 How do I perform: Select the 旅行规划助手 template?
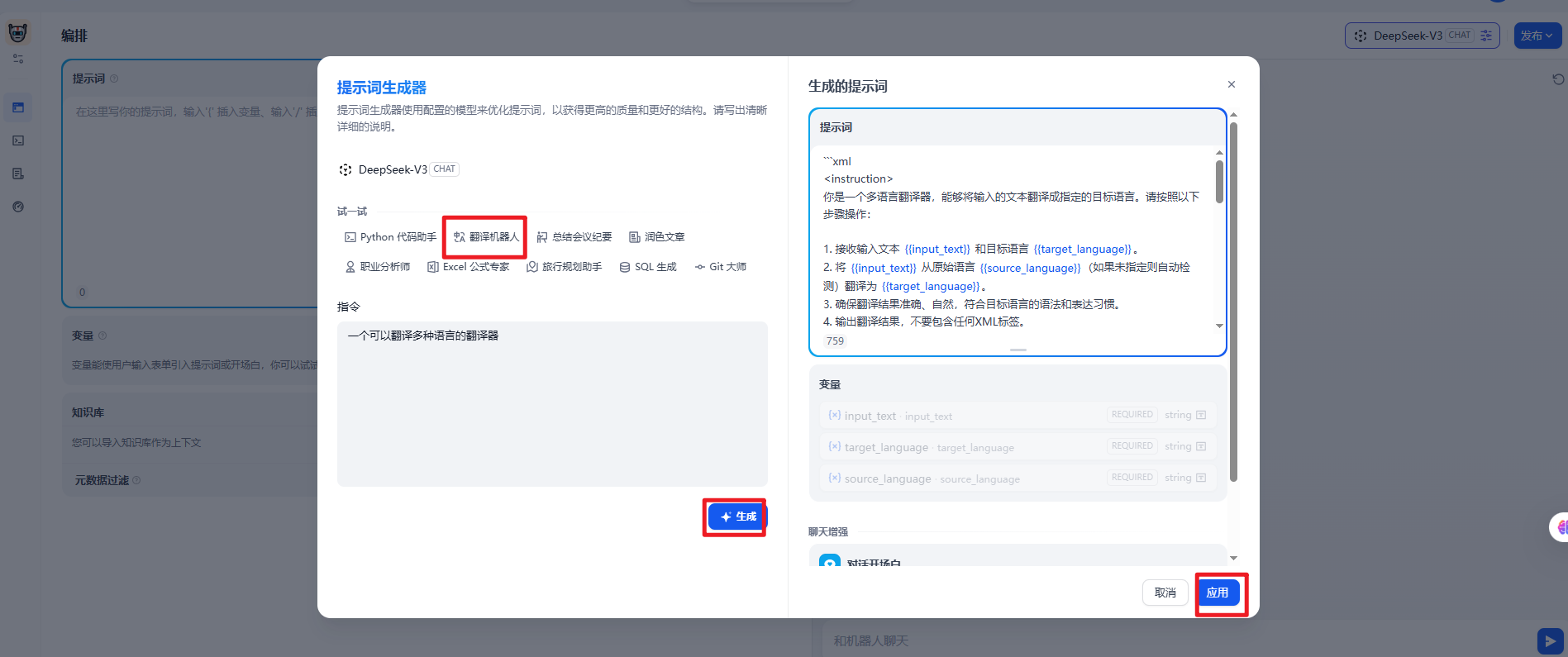coord(564,267)
